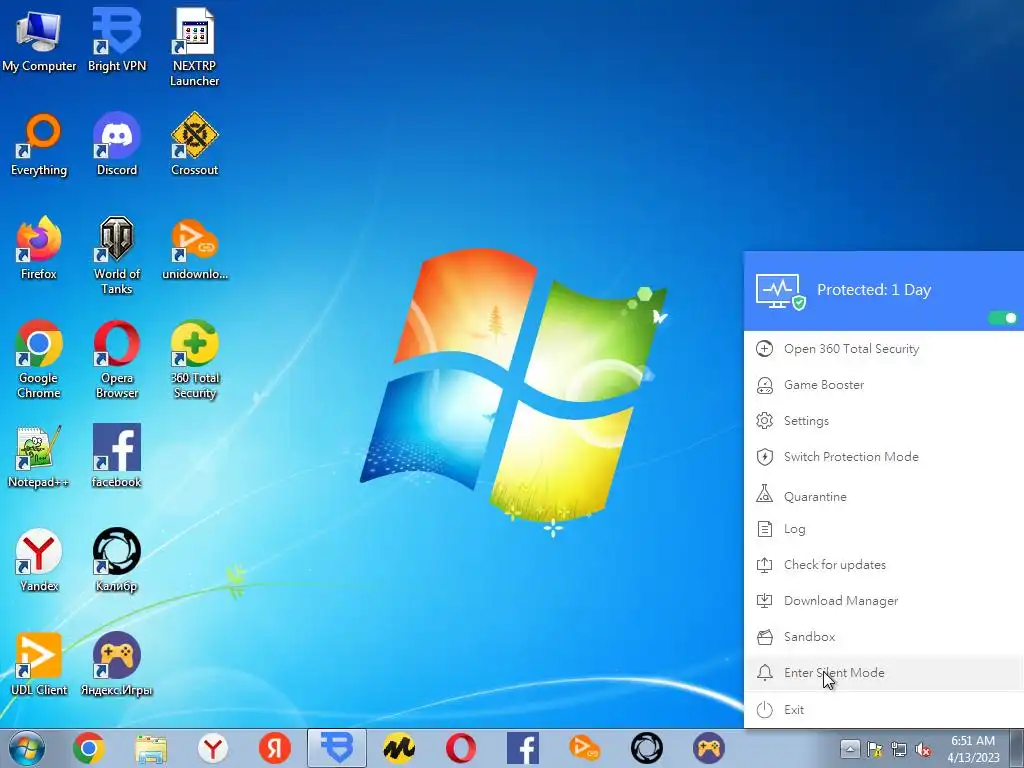1024x768 pixels.
Task: Open the Quarantine entry
Action: [884, 496]
